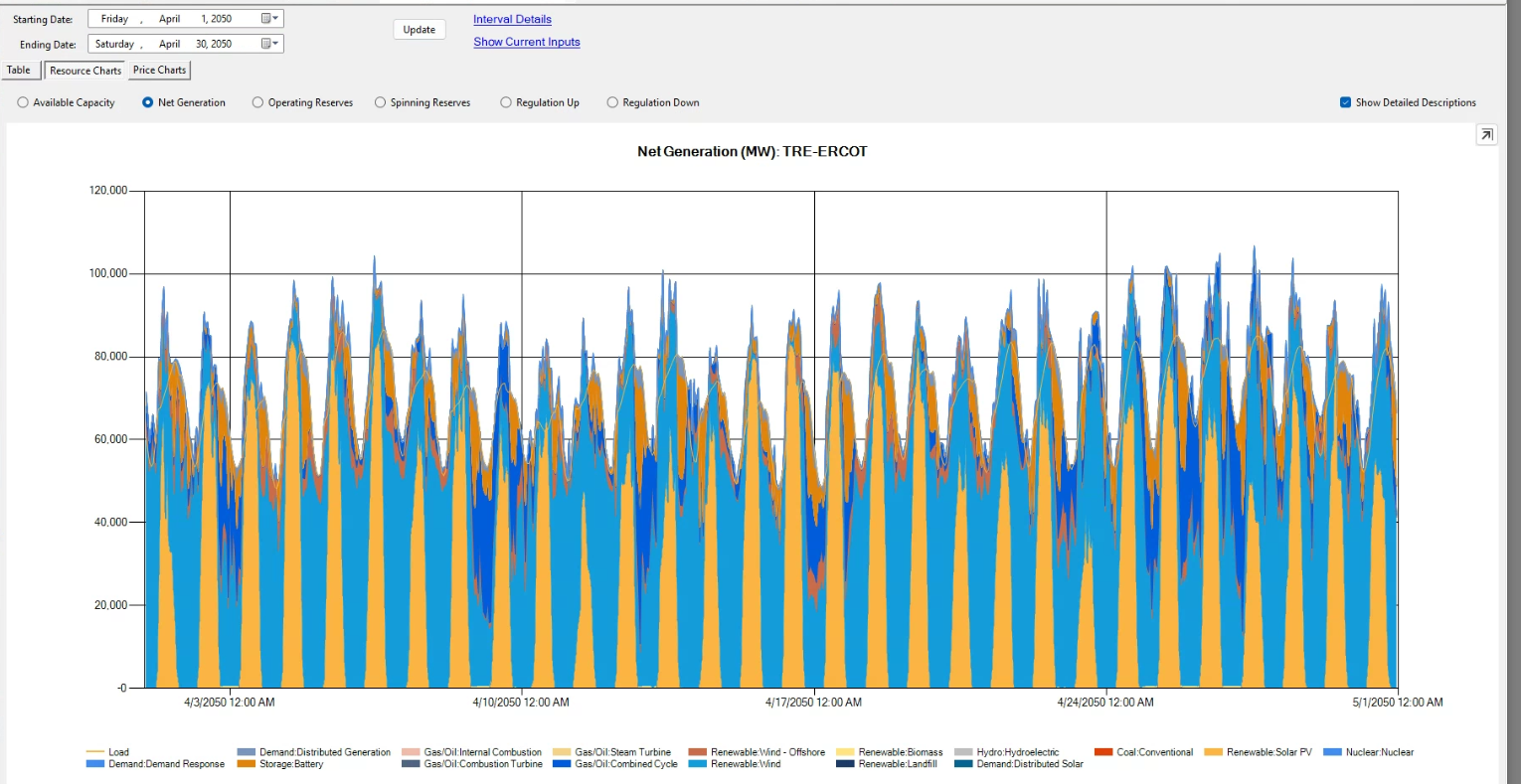Click the Gas/Oil:Steam Turbine legend swatch
Screen dimensions: 1521x784
[x=562, y=752]
